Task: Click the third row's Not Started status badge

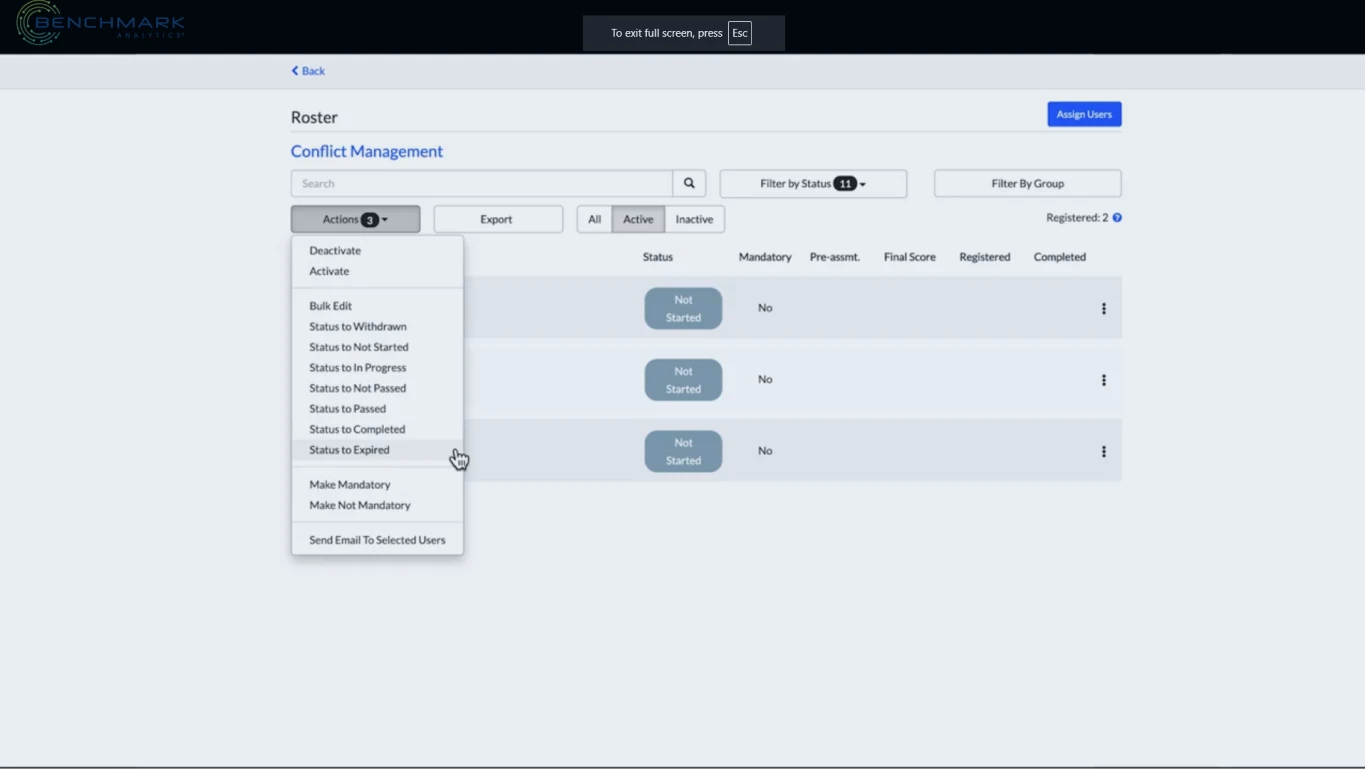Action: [683, 452]
